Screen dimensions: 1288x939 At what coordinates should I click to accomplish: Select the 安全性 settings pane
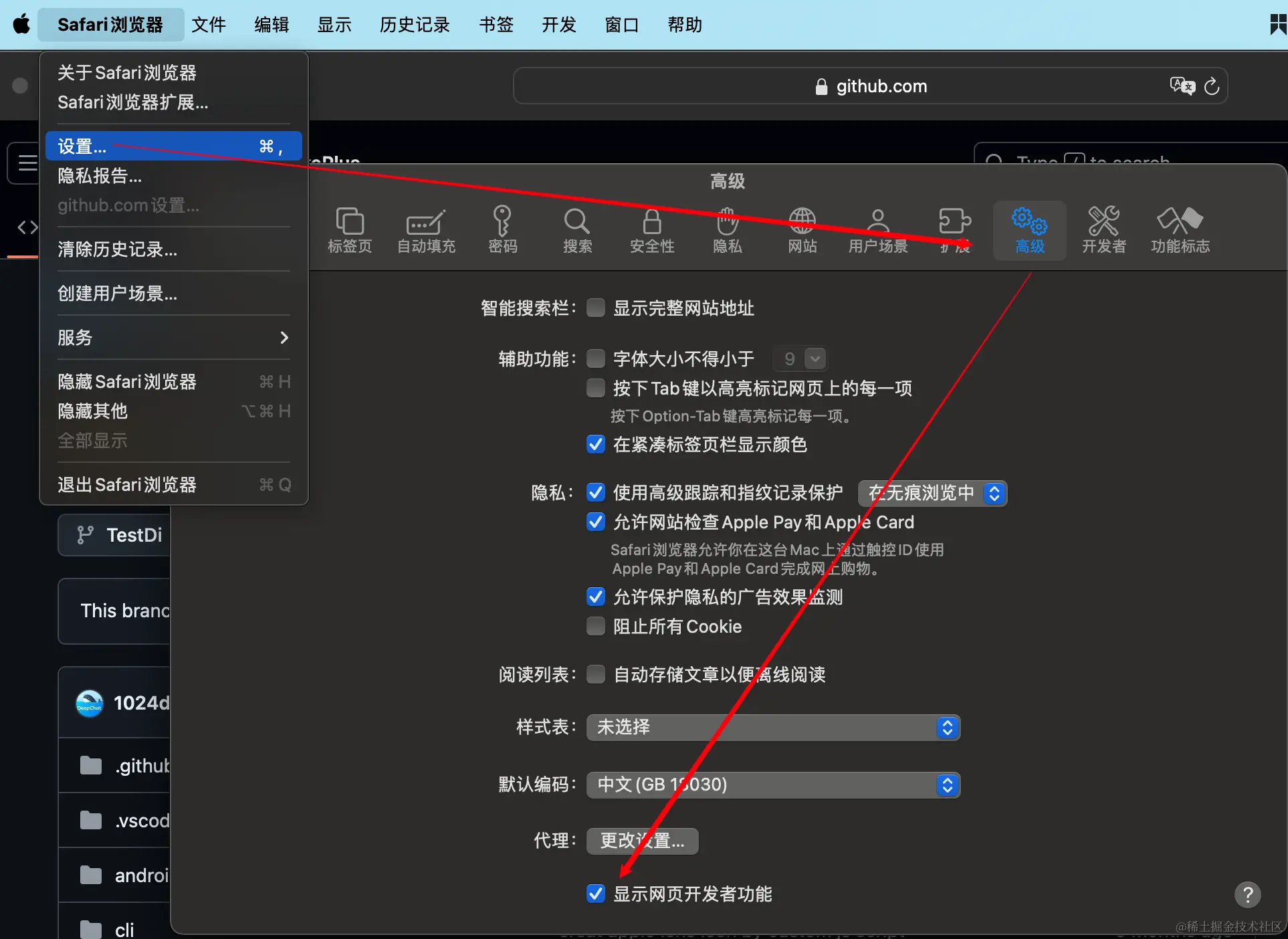coord(652,229)
